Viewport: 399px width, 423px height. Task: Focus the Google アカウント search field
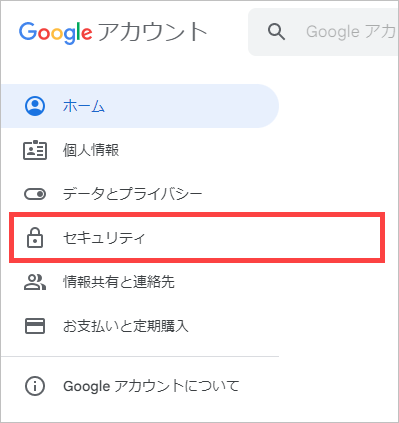323,32
